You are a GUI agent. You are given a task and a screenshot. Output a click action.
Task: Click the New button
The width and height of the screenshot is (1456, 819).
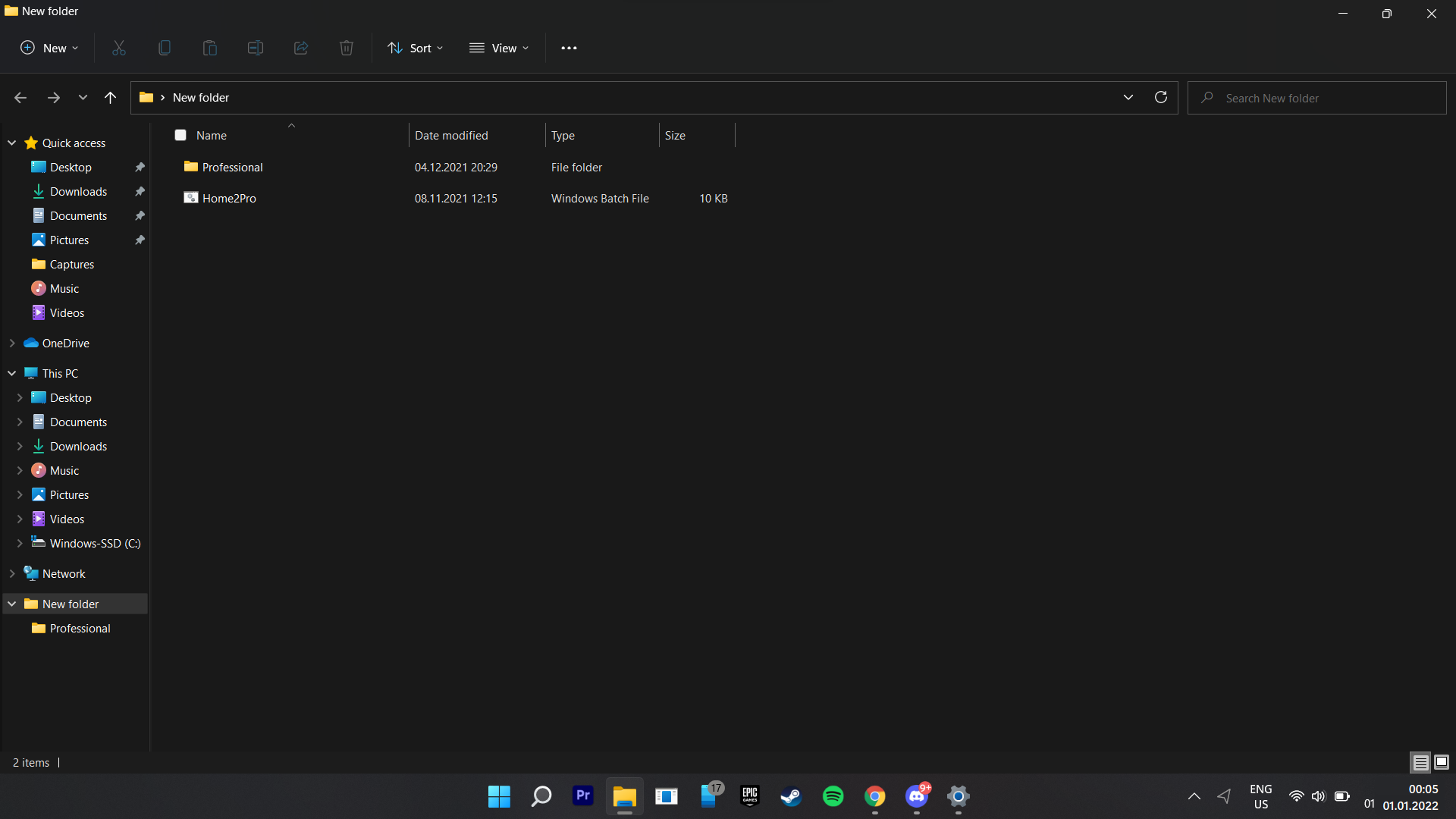pyautogui.click(x=49, y=48)
